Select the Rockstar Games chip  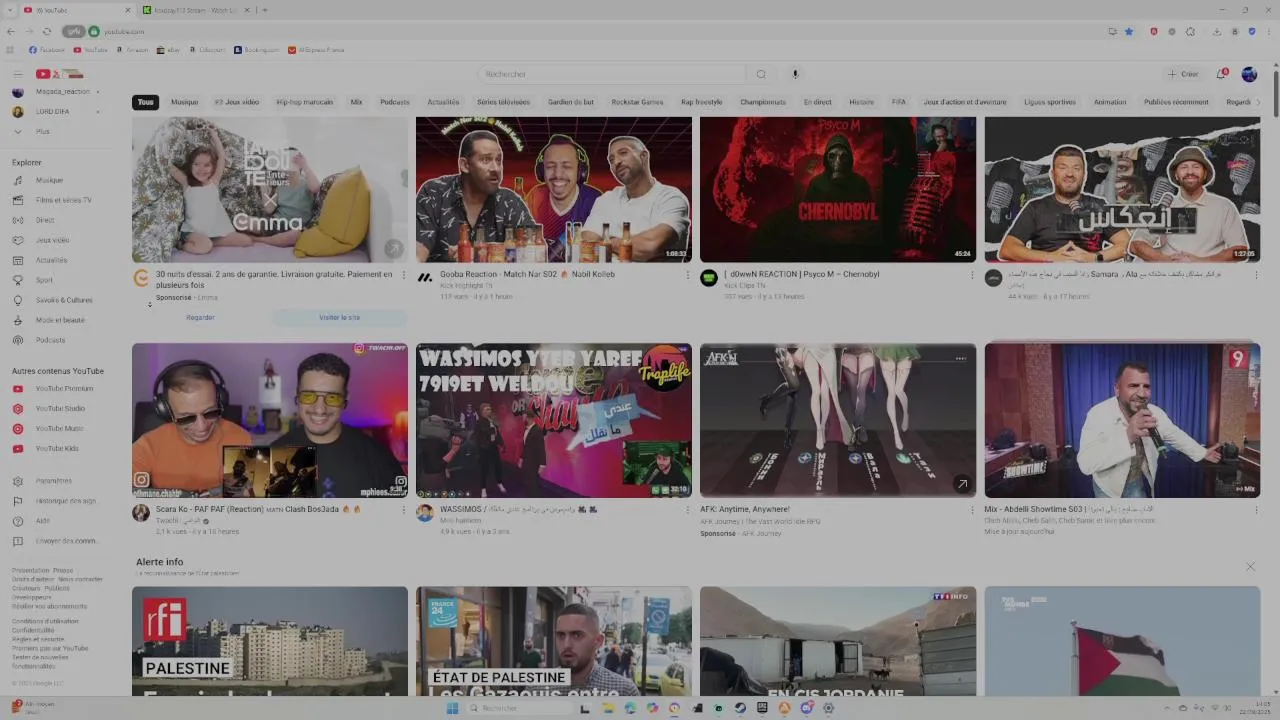coord(637,102)
